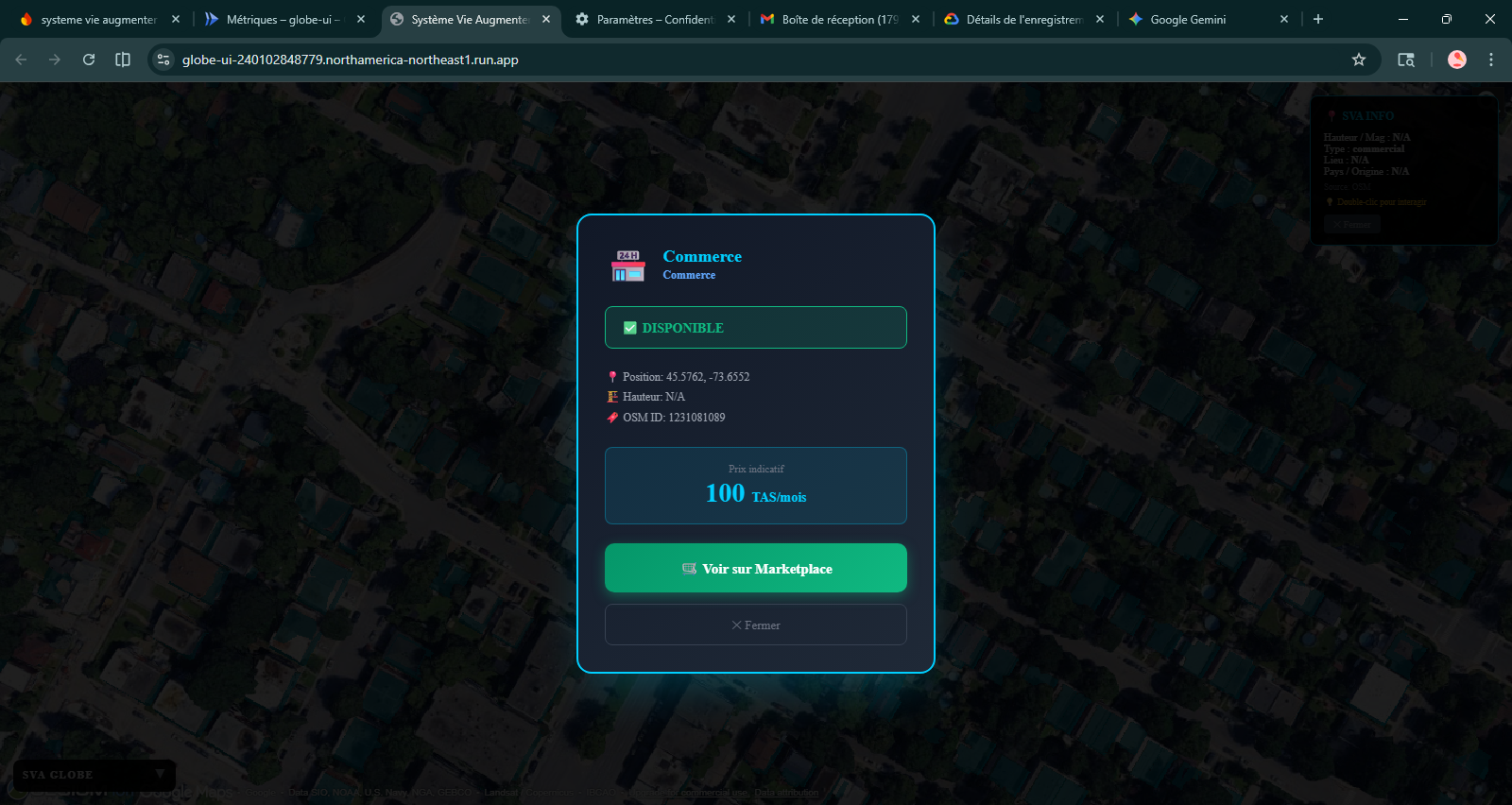The width and height of the screenshot is (1512, 805).
Task: Click the Gemini sparkle favicon on its tab
Action: click(x=1136, y=19)
